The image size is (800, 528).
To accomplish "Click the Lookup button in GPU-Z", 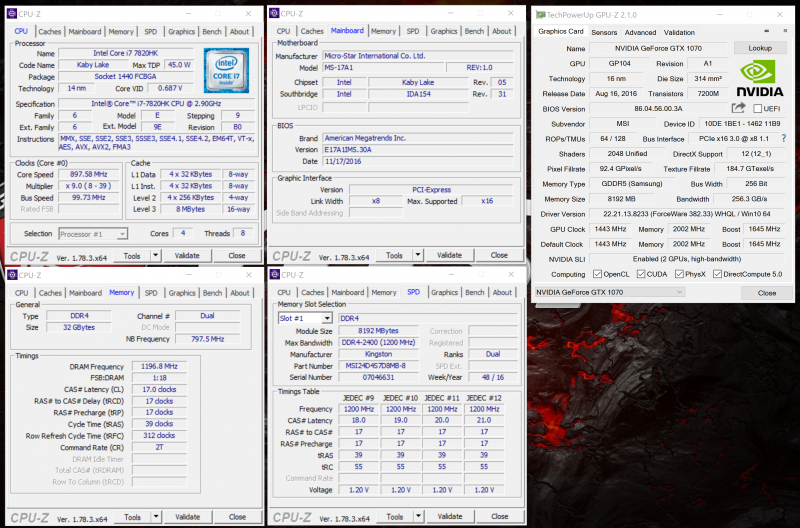I will point(760,48).
